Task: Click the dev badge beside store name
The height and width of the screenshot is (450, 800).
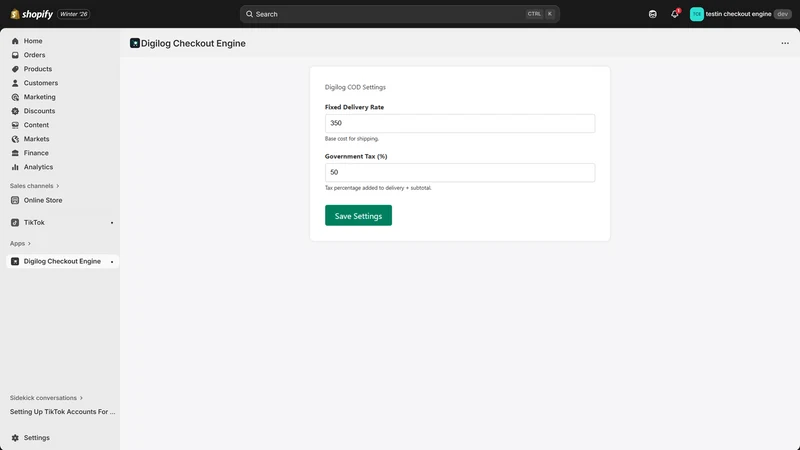Action: pos(783,14)
